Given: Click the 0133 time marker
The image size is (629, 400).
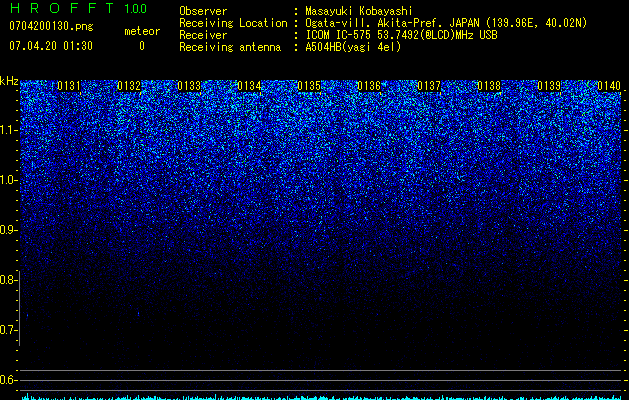Looking at the screenshot, I should coord(189,86).
